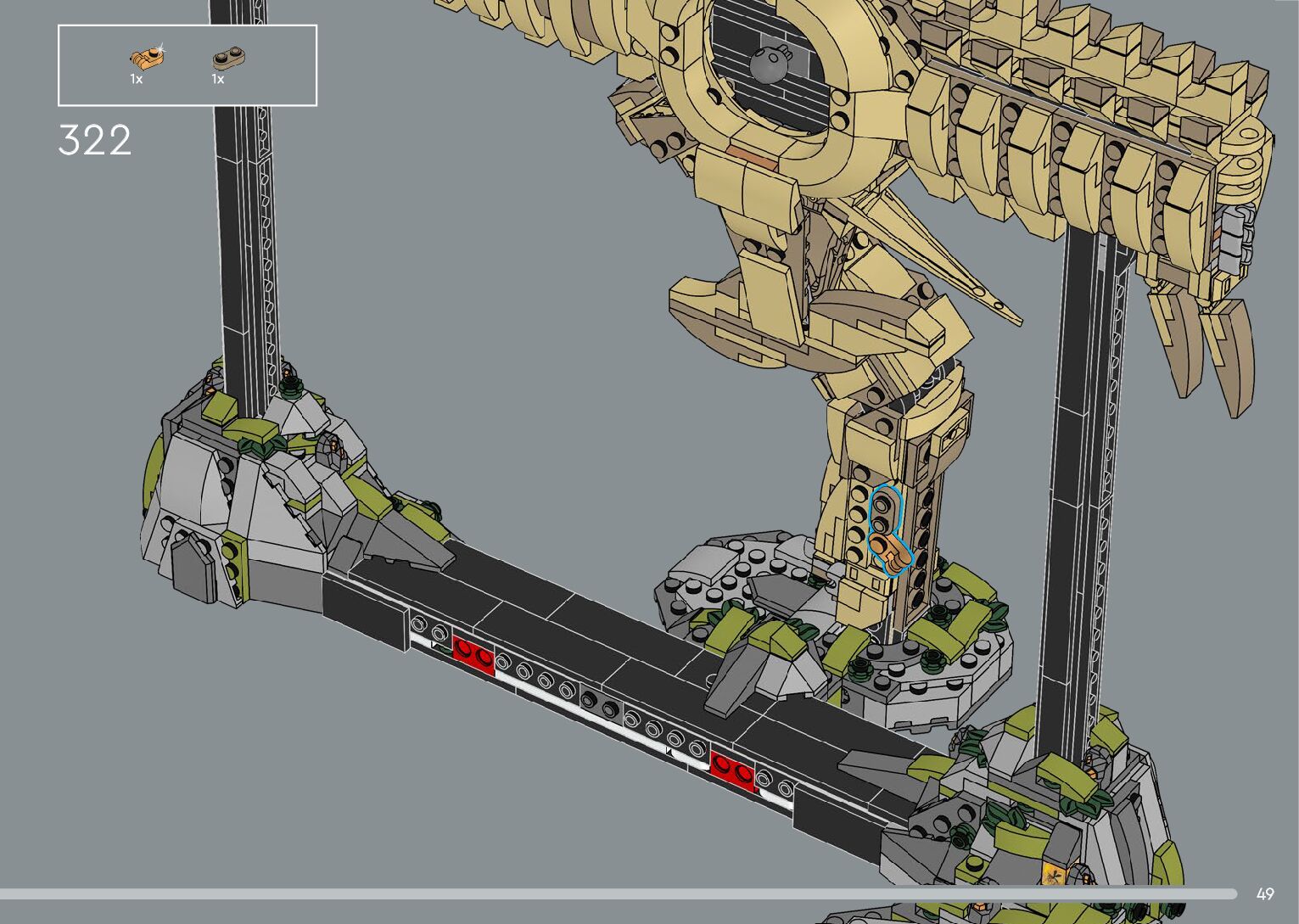Click the step number 322
The image size is (1299, 924).
tap(95, 140)
